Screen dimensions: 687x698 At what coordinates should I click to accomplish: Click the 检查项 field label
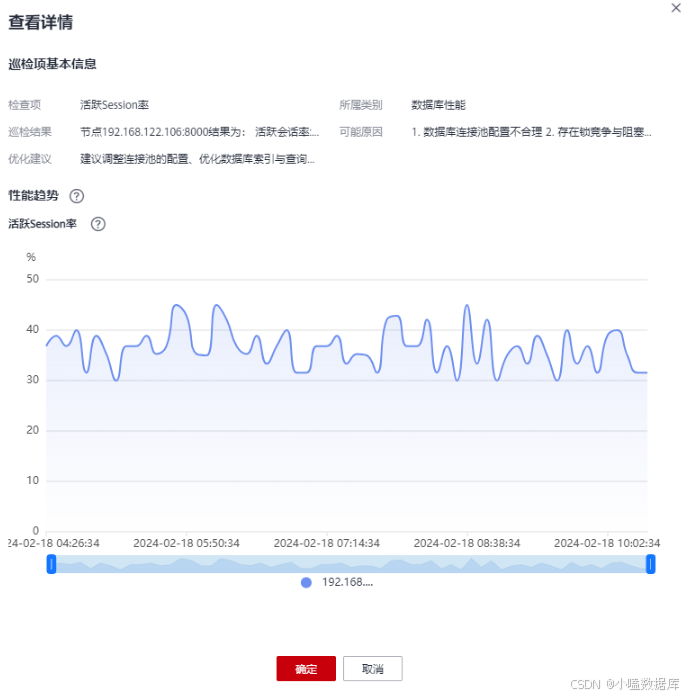click(24, 105)
